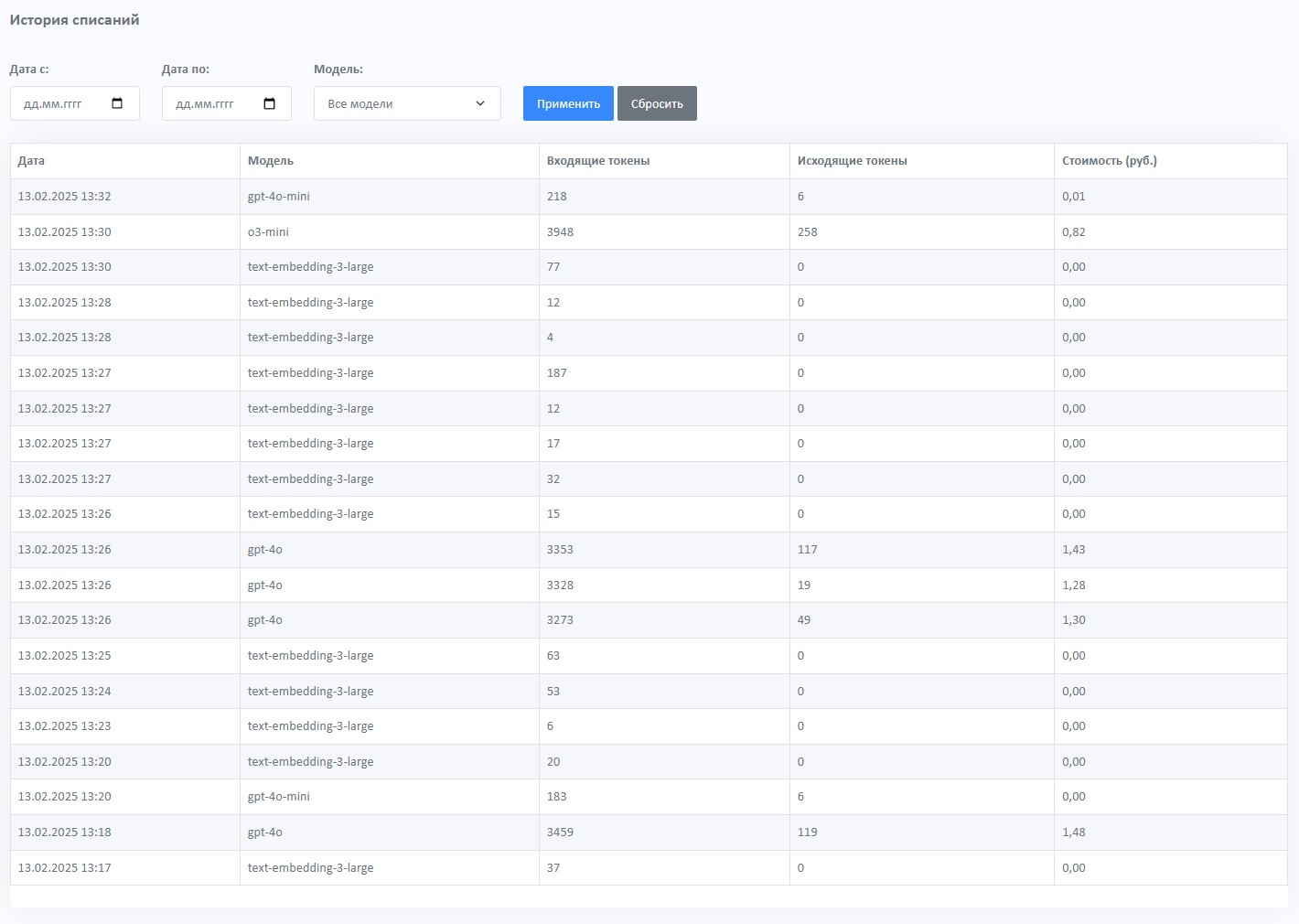Click outgoing tokens value '117'
Screen dimensions: 1299x924
click(808, 550)
